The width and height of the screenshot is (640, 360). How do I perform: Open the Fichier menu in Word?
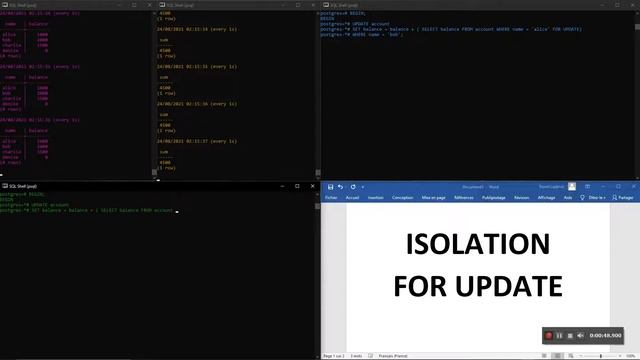[x=331, y=198]
